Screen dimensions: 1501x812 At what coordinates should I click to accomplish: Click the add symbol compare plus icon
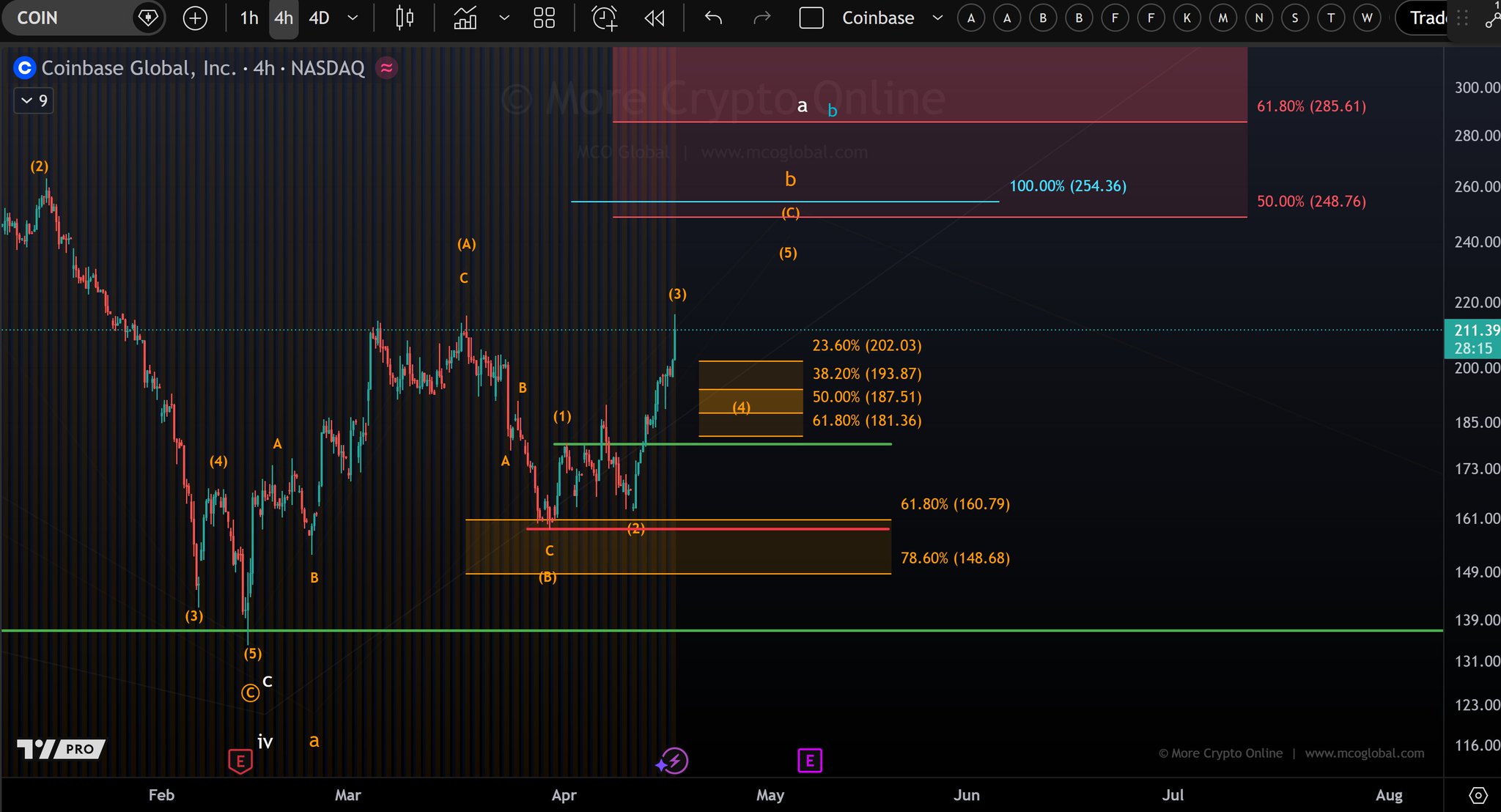195,18
